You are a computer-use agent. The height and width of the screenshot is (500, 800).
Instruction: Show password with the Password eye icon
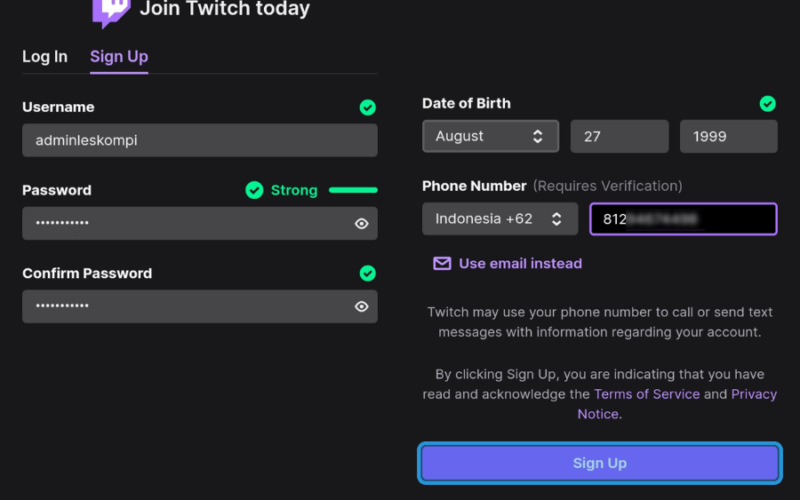point(361,223)
